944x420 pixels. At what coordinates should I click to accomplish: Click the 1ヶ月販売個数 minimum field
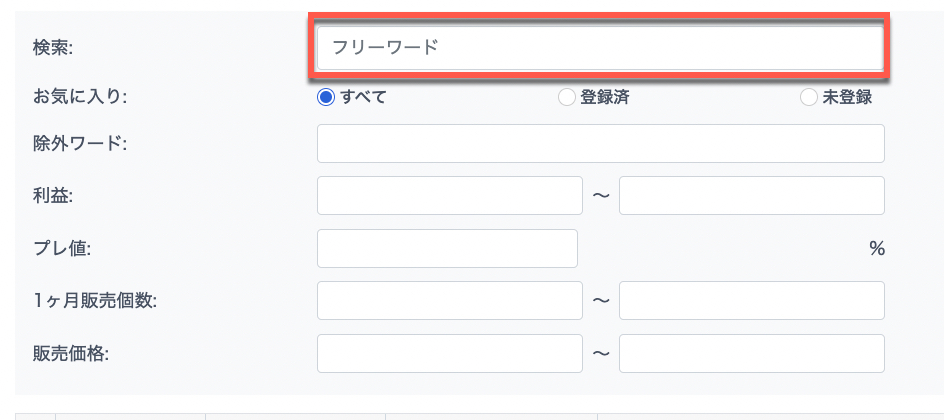[449, 300]
